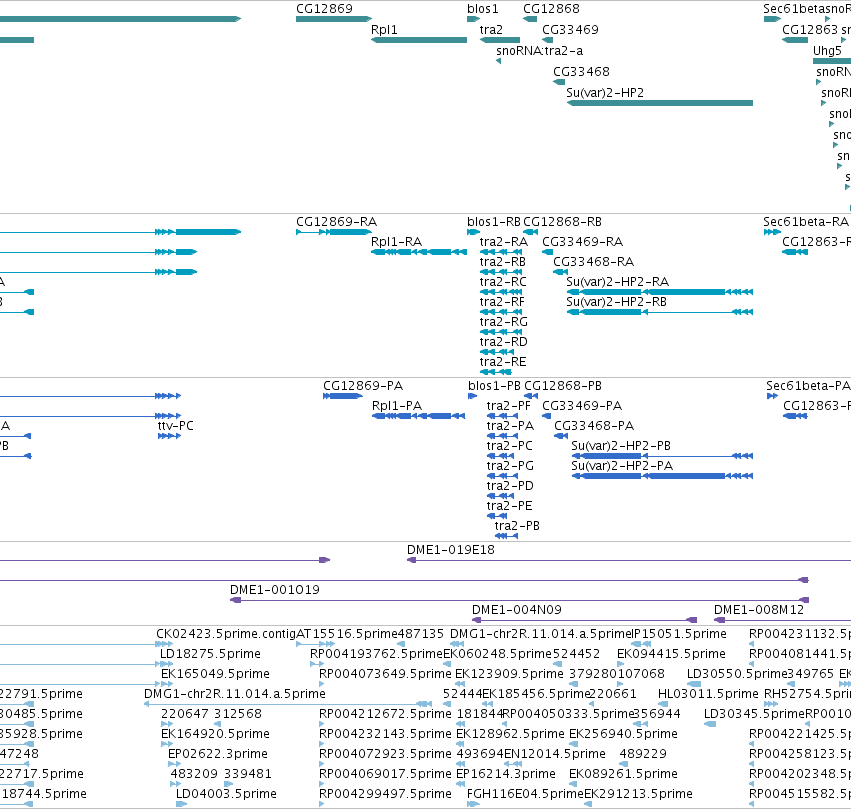Select the tra2-PE protein label
Screen dimensions: 851x809
[510, 506]
